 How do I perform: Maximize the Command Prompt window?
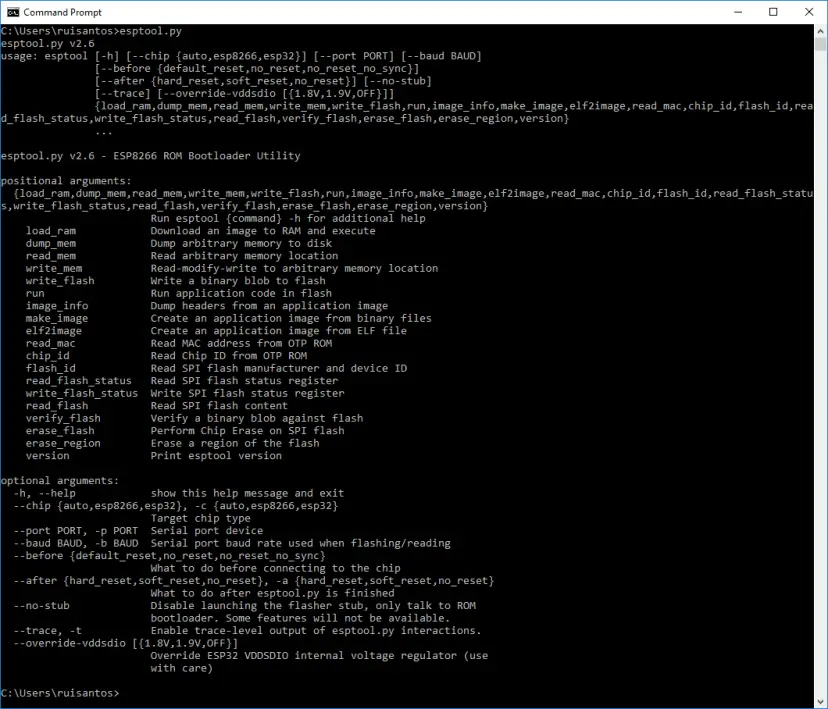click(773, 12)
